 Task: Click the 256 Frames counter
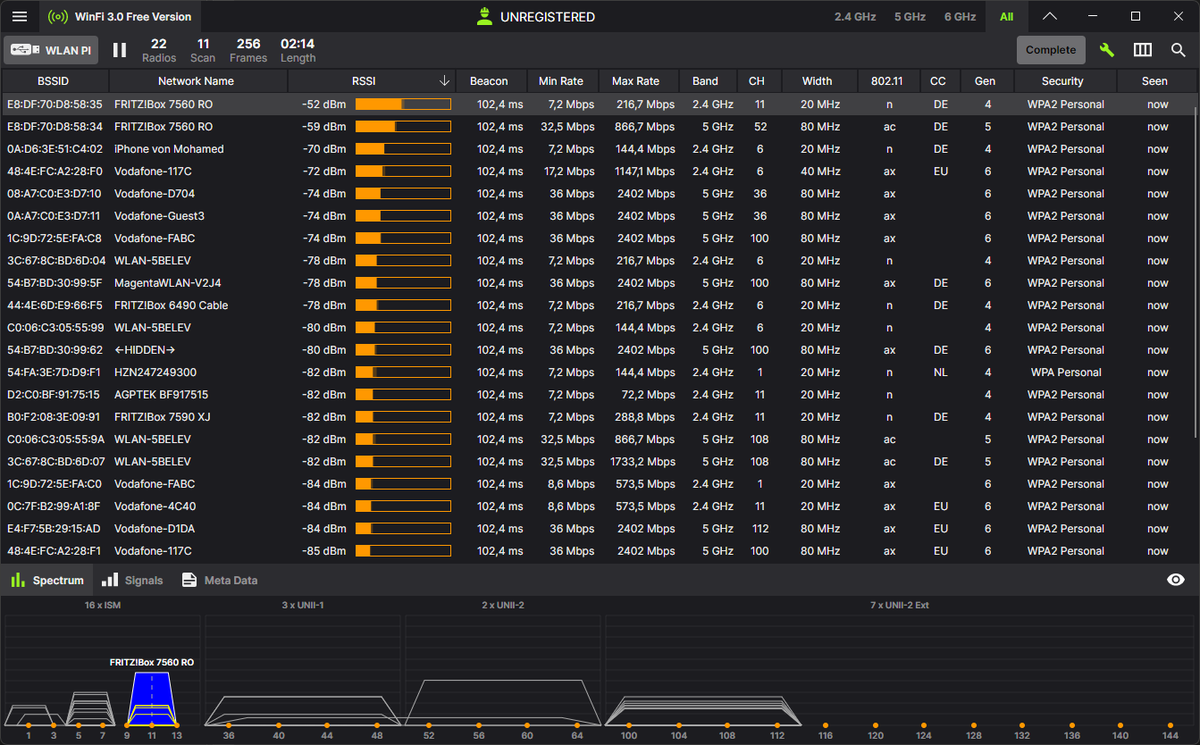(x=248, y=50)
